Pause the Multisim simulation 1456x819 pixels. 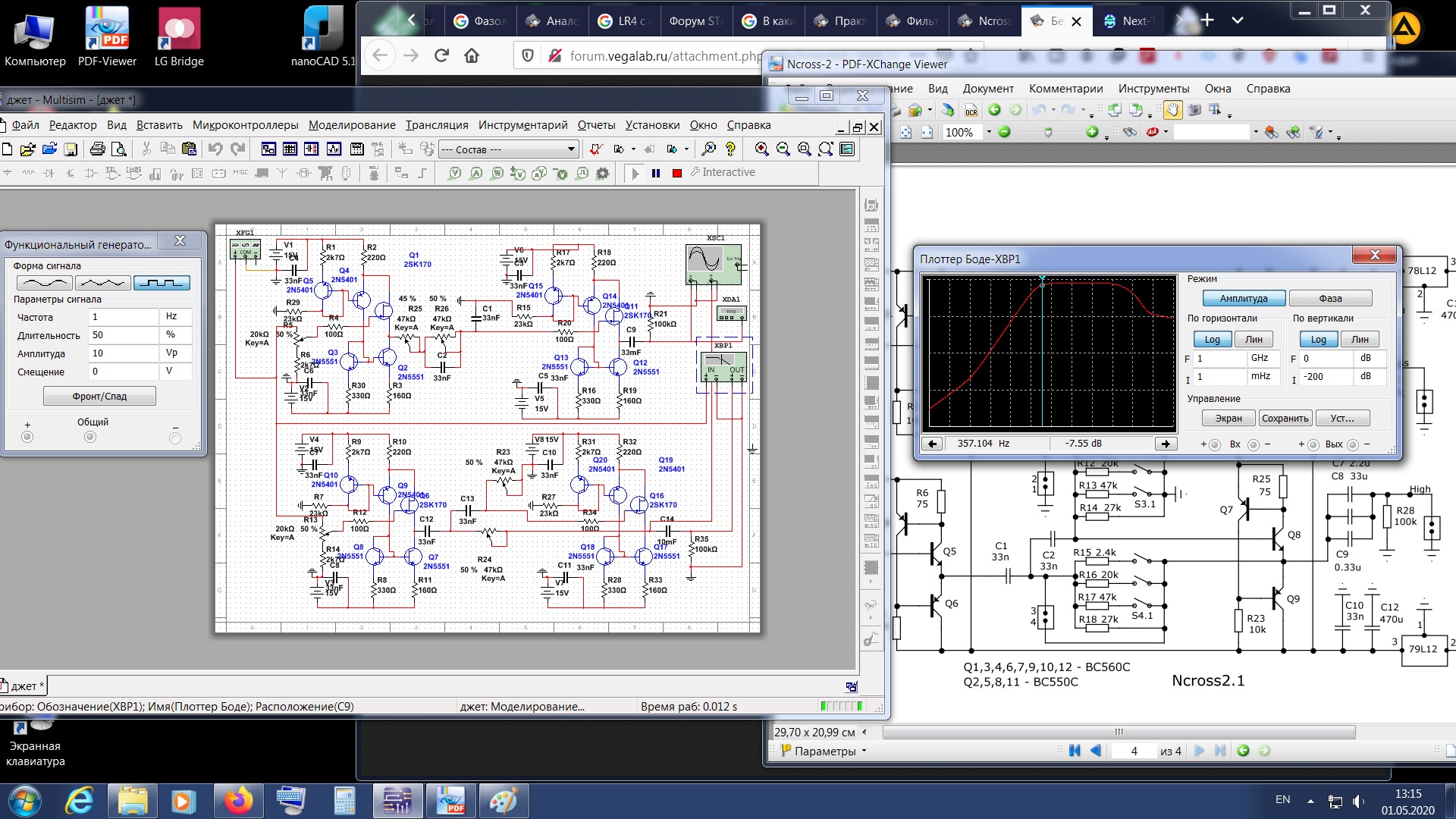[x=656, y=173]
